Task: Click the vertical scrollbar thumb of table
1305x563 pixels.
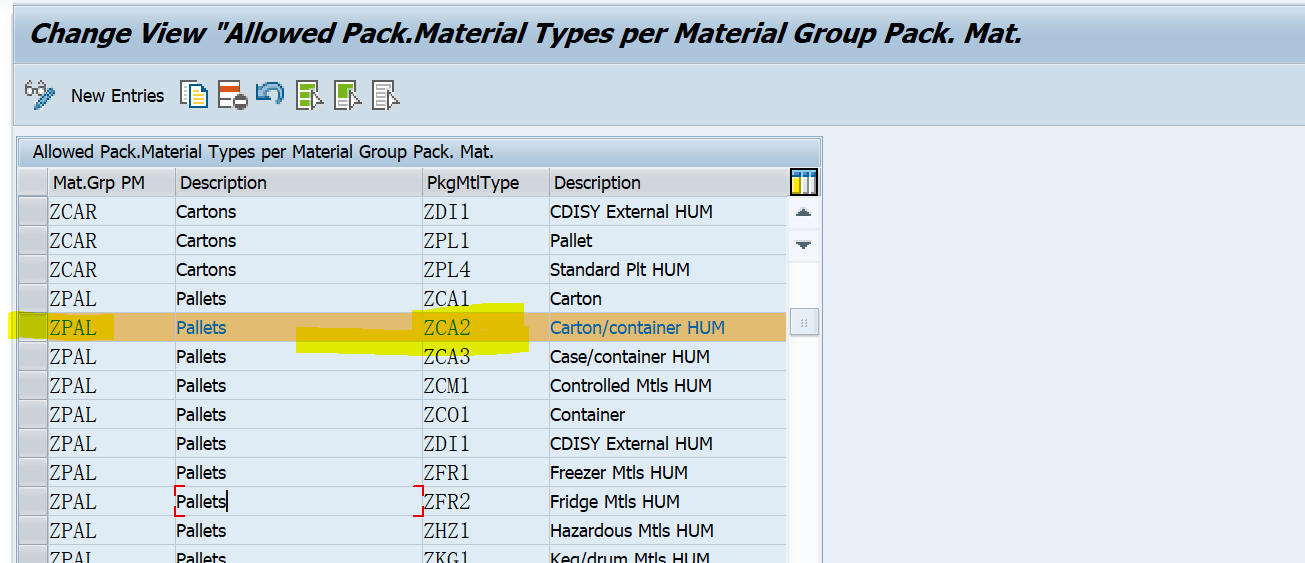Action: point(804,322)
